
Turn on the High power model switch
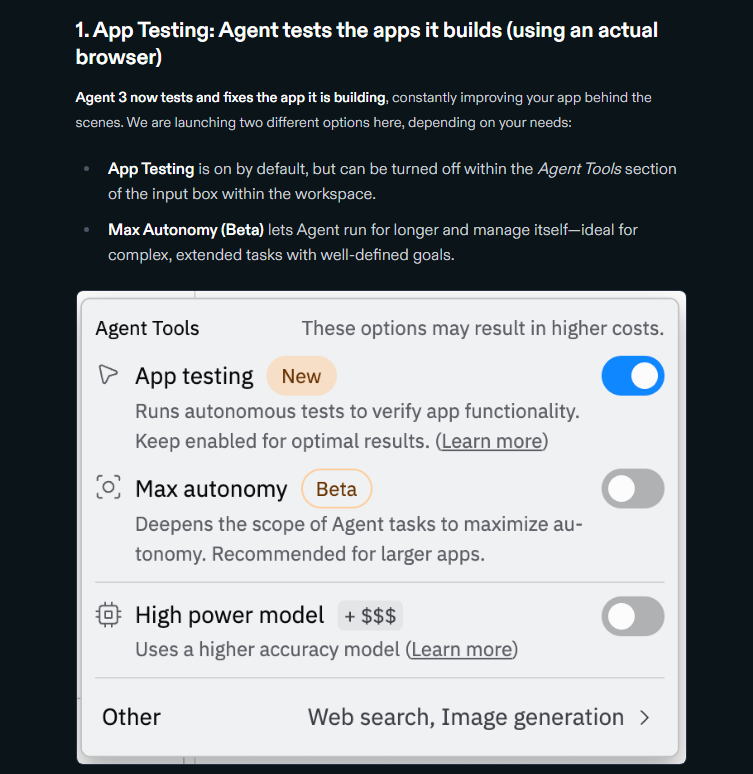click(x=632, y=616)
